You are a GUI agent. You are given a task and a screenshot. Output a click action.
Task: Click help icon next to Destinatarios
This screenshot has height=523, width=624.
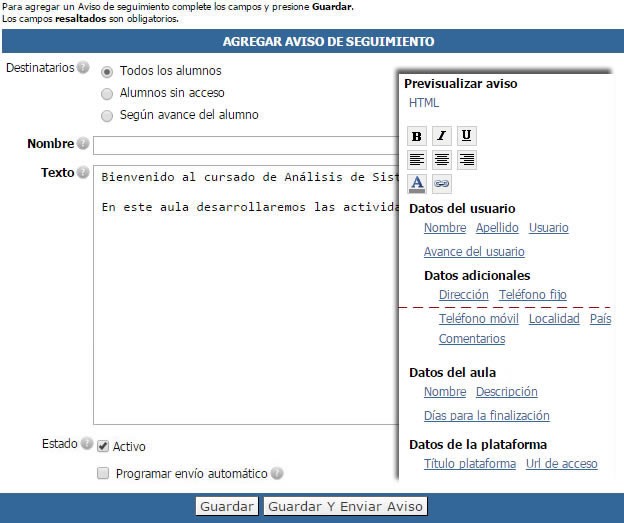point(83,68)
